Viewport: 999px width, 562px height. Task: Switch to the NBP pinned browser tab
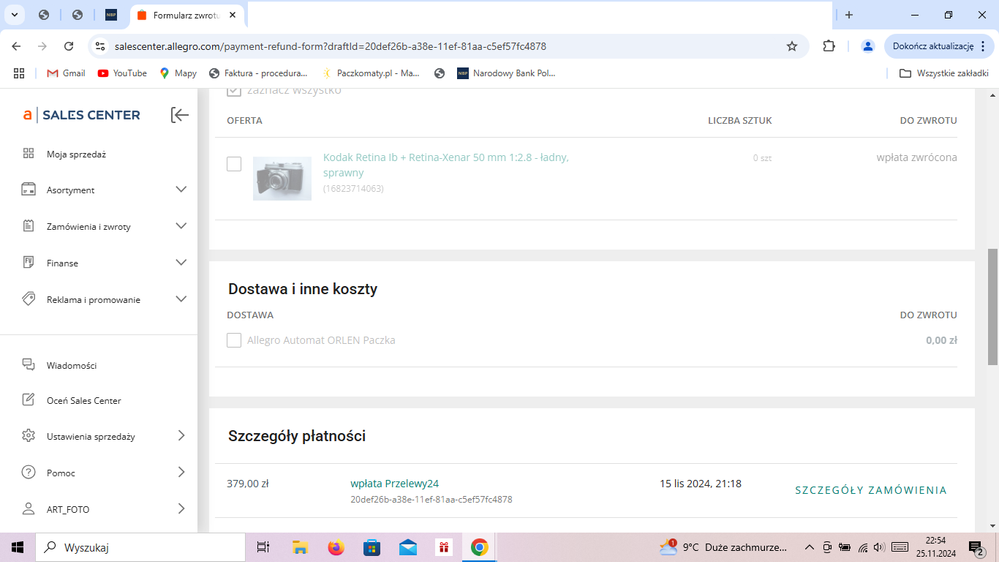click(x=111, y=15)
